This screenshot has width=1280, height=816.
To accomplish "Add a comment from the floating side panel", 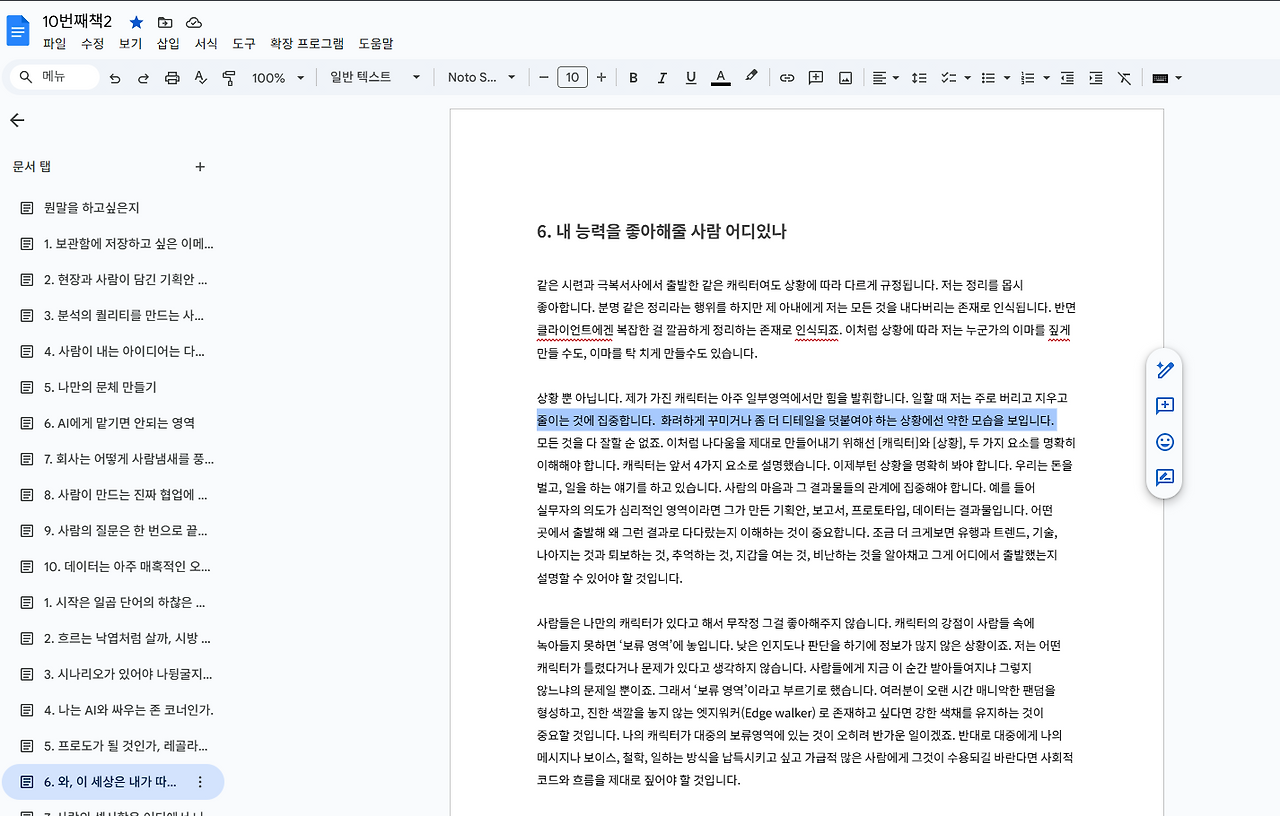I will [x=1164, y=406].
